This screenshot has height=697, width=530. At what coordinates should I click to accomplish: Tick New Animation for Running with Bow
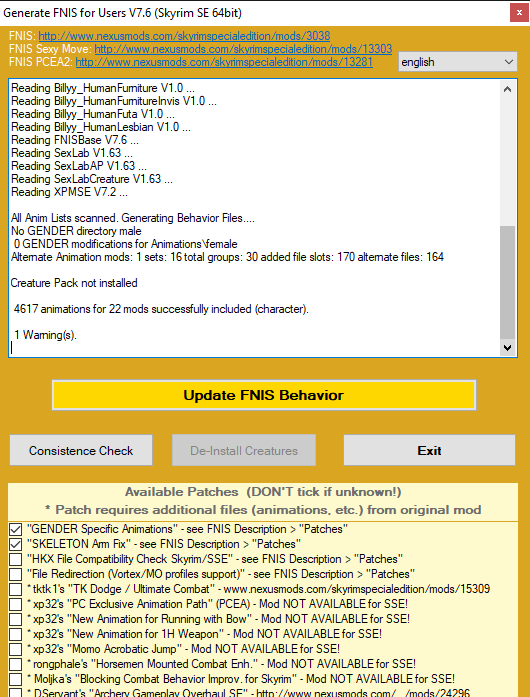(x=16, y=619)
